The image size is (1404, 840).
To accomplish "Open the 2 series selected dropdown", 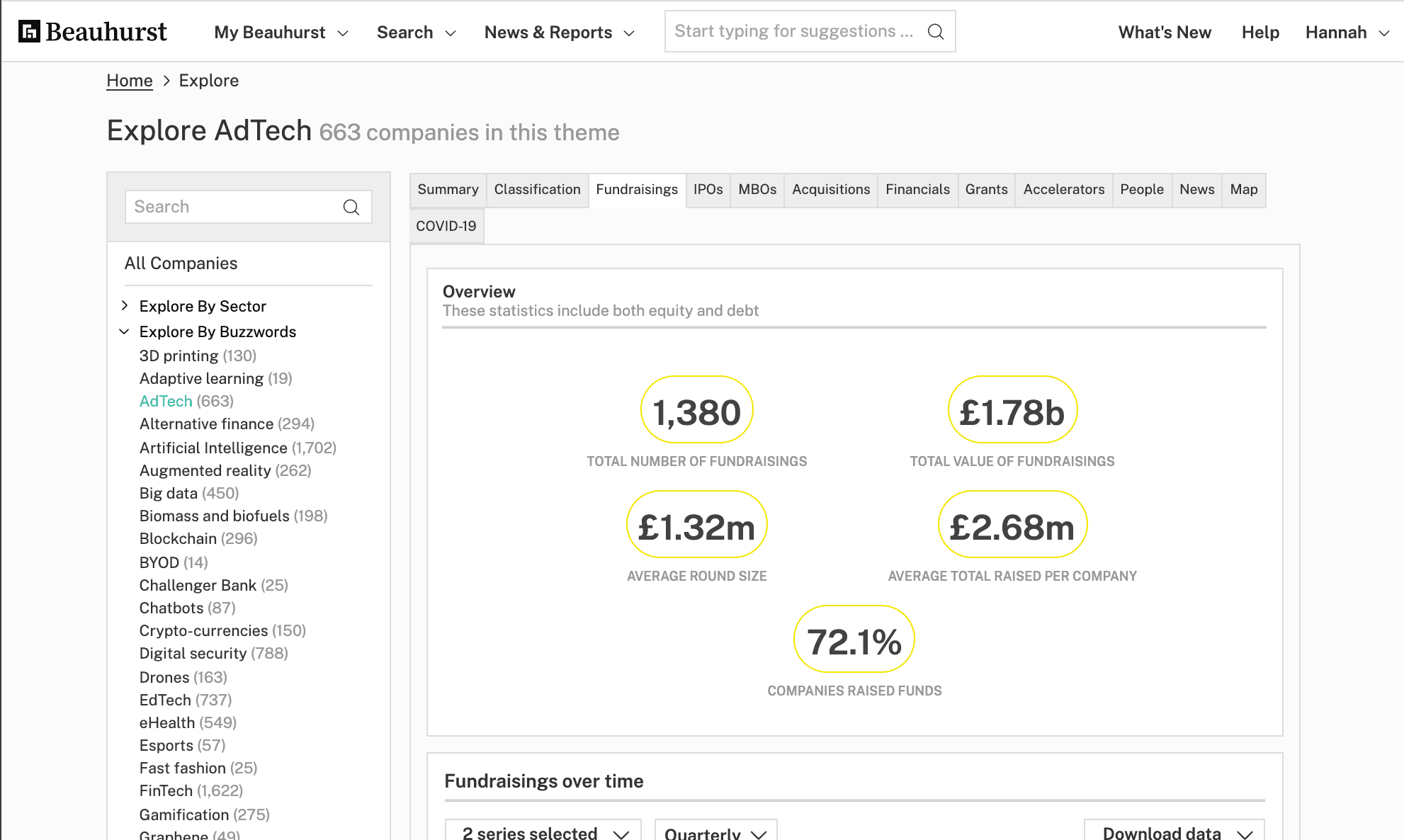I will point(543,830).
